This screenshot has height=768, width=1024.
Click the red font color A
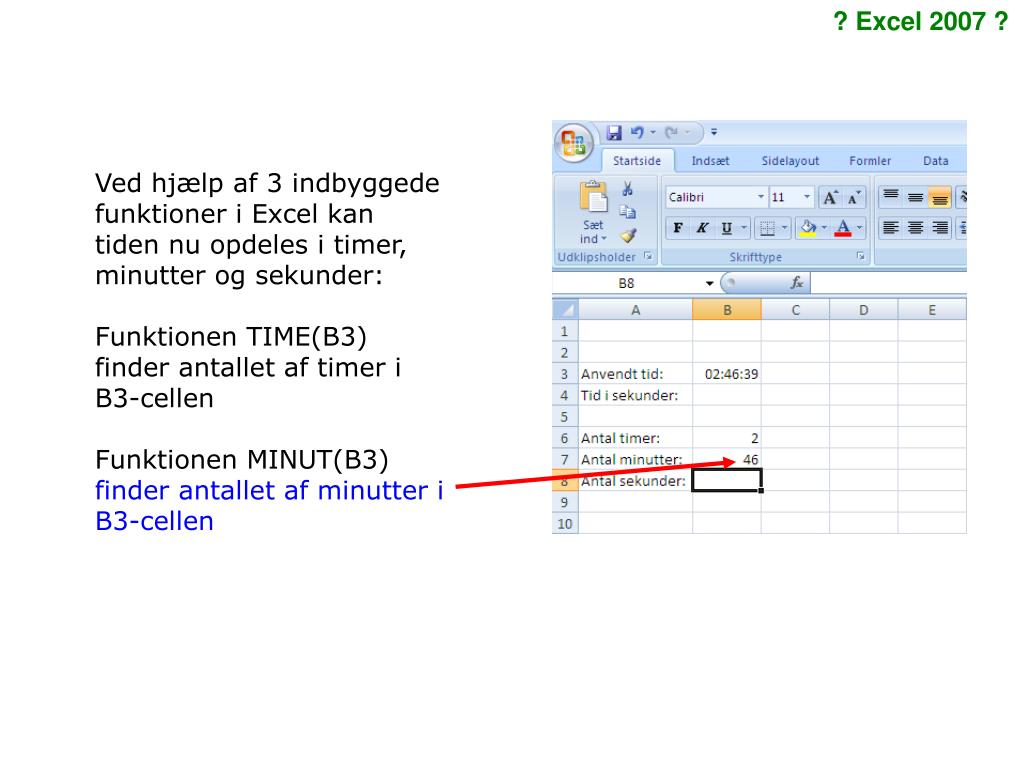(x=843, y=228)
